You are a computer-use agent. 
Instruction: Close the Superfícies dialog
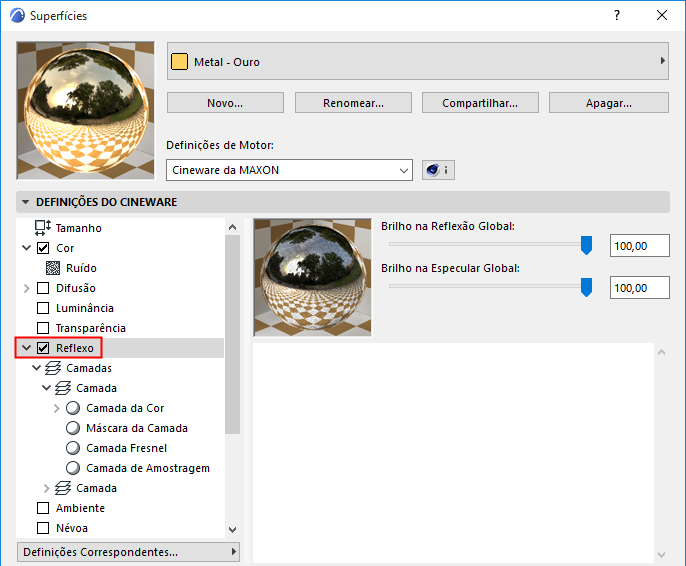point(662,15)
